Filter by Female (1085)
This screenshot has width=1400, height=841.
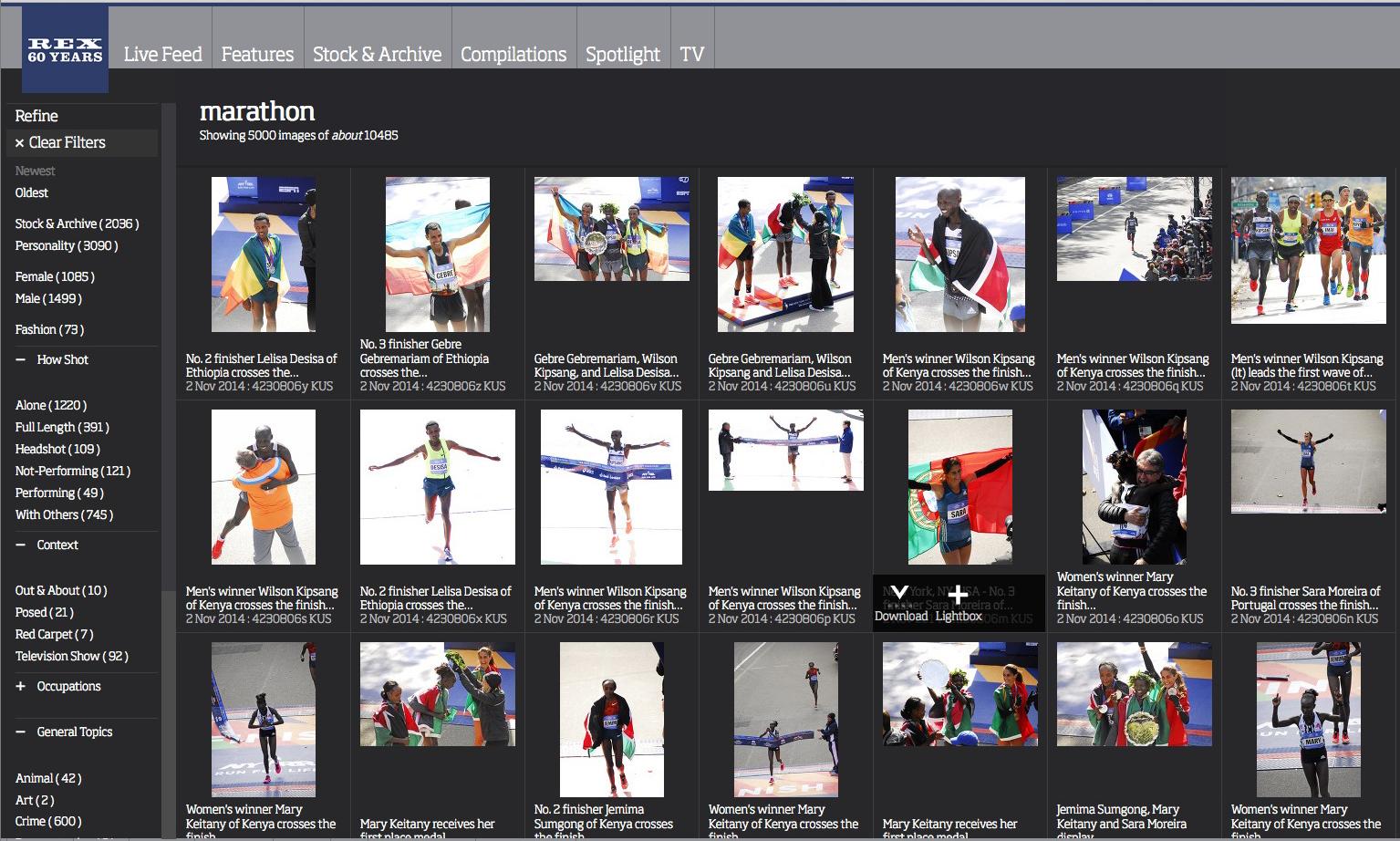coord(55,277)
